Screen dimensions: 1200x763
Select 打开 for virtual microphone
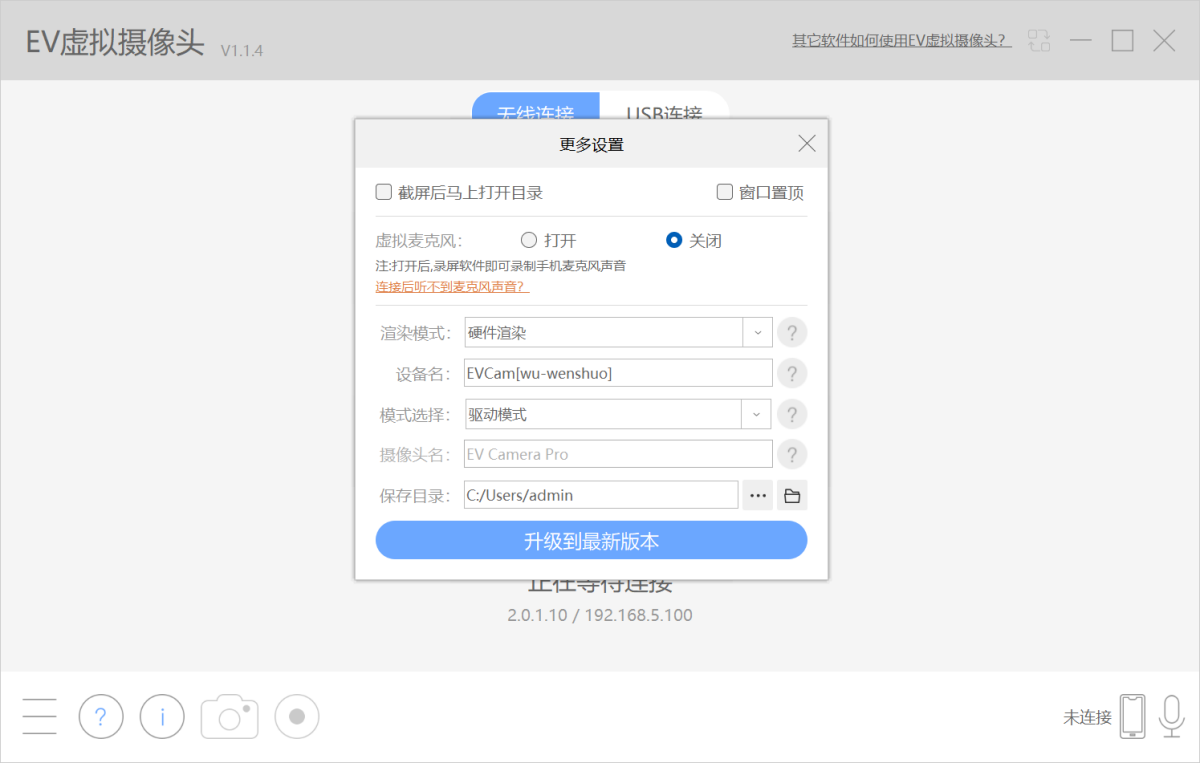click(529, 240)
